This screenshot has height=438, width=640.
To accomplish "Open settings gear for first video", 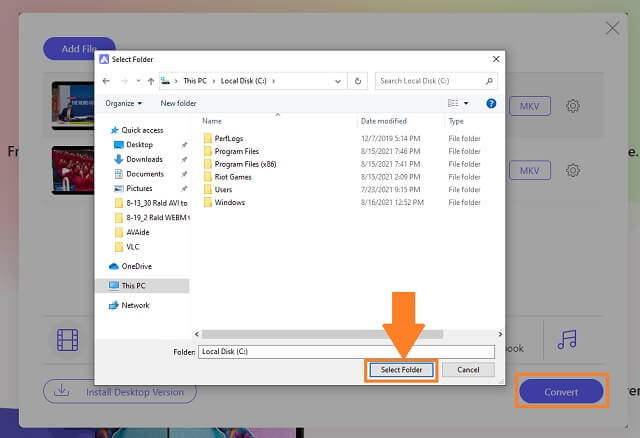I will point(573,106).
